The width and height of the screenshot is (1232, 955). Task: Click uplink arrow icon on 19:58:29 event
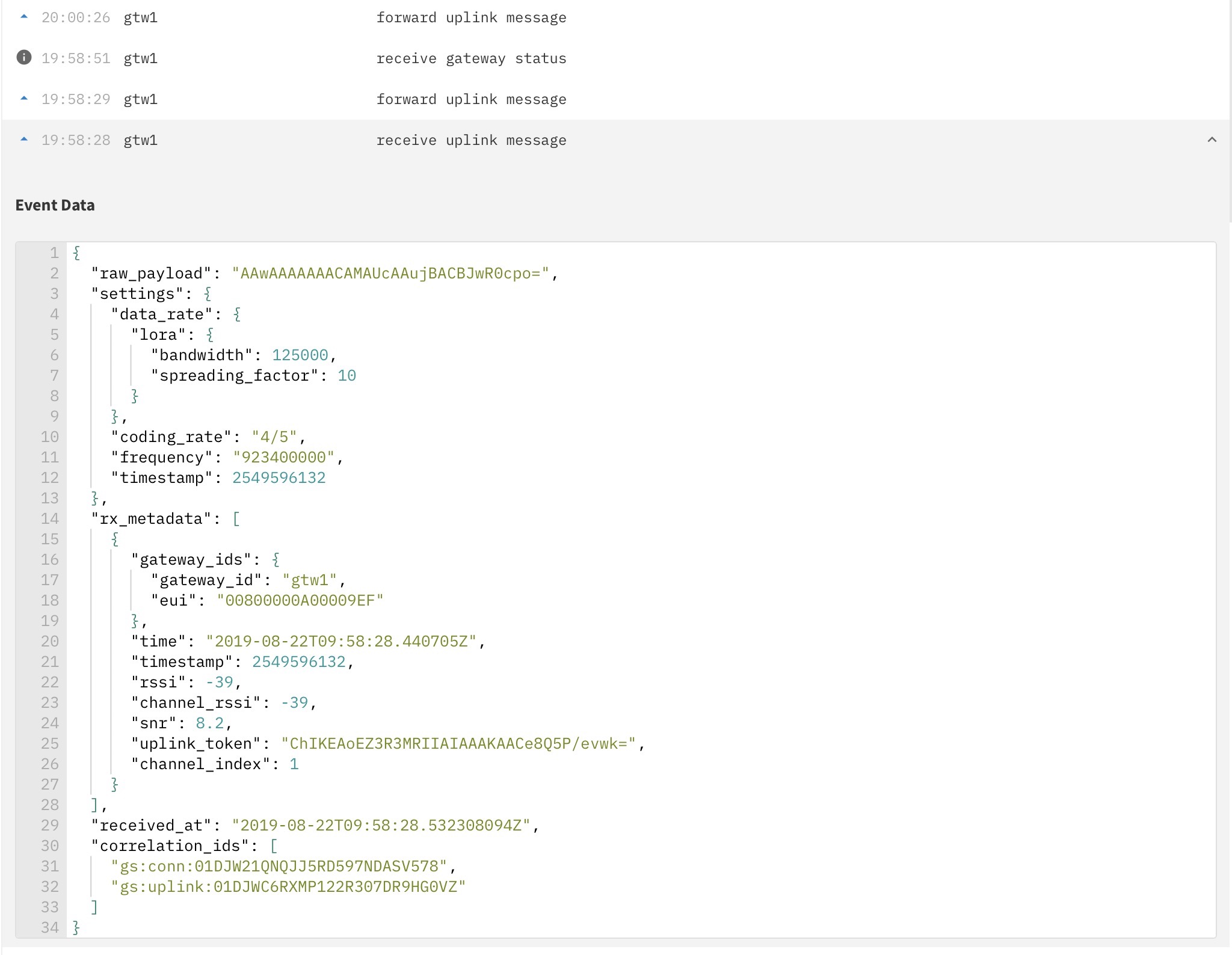point(24,99)
